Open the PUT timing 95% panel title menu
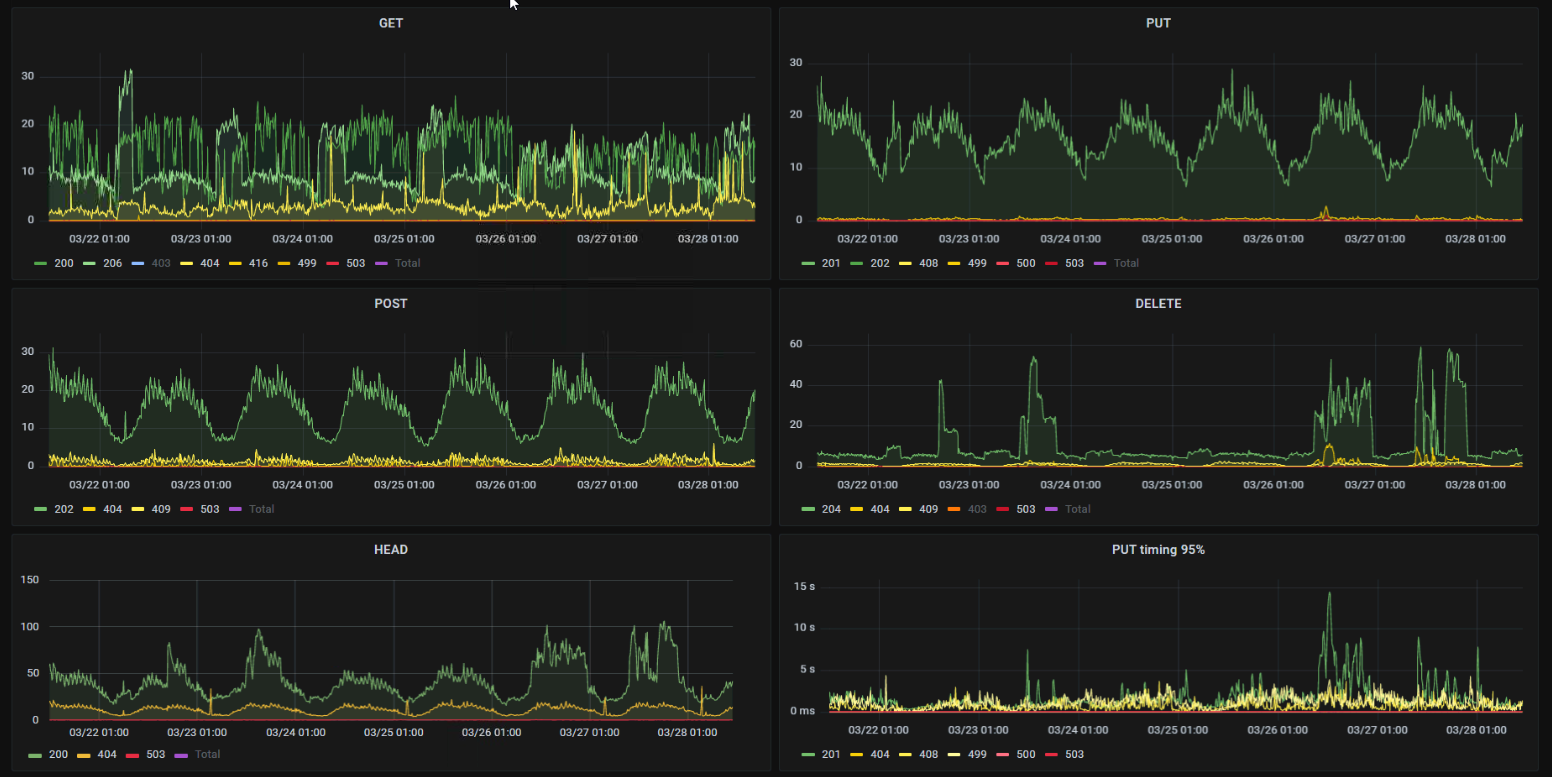The height and width of the screenshot is (777, 1552). tap(1158, 549)
